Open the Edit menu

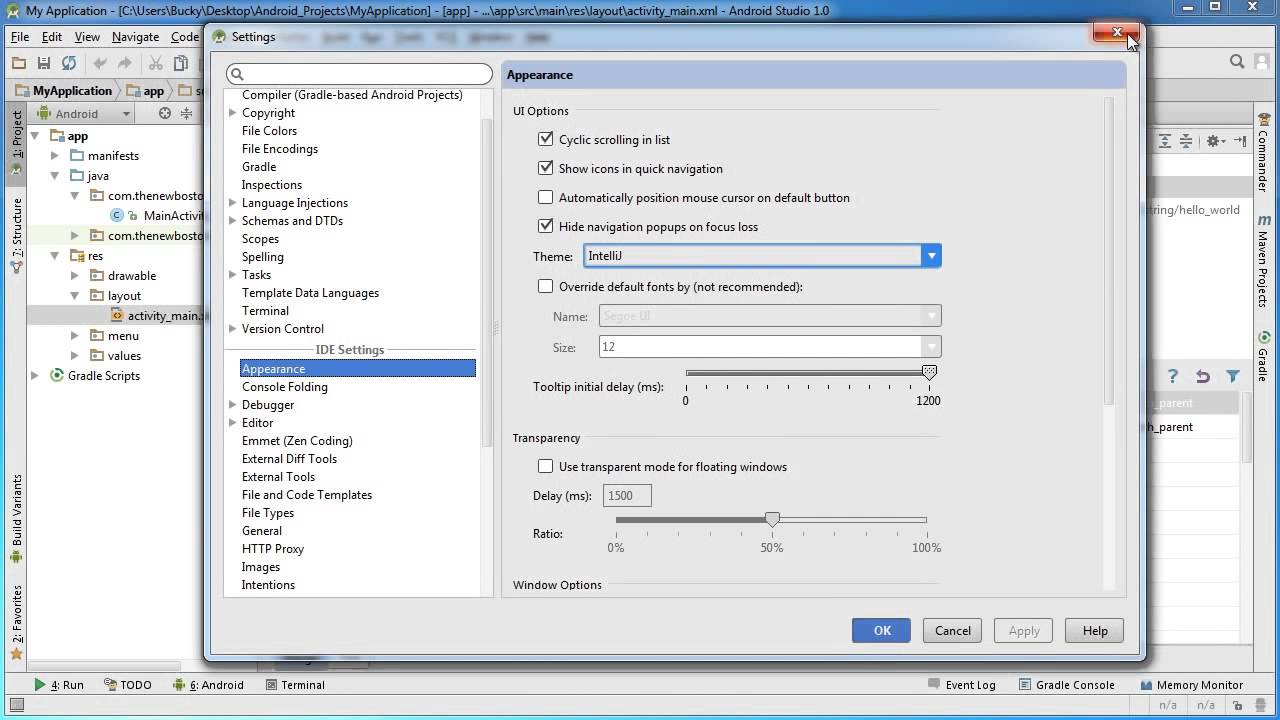coord(52,36)
